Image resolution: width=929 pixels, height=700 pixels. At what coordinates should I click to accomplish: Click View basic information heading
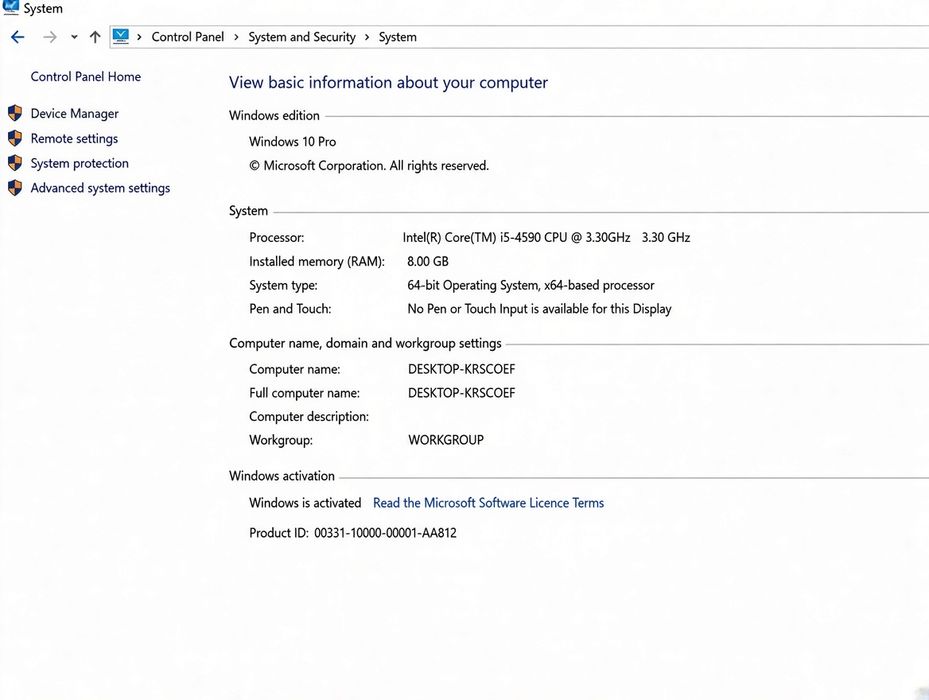(x=389, y=82)
